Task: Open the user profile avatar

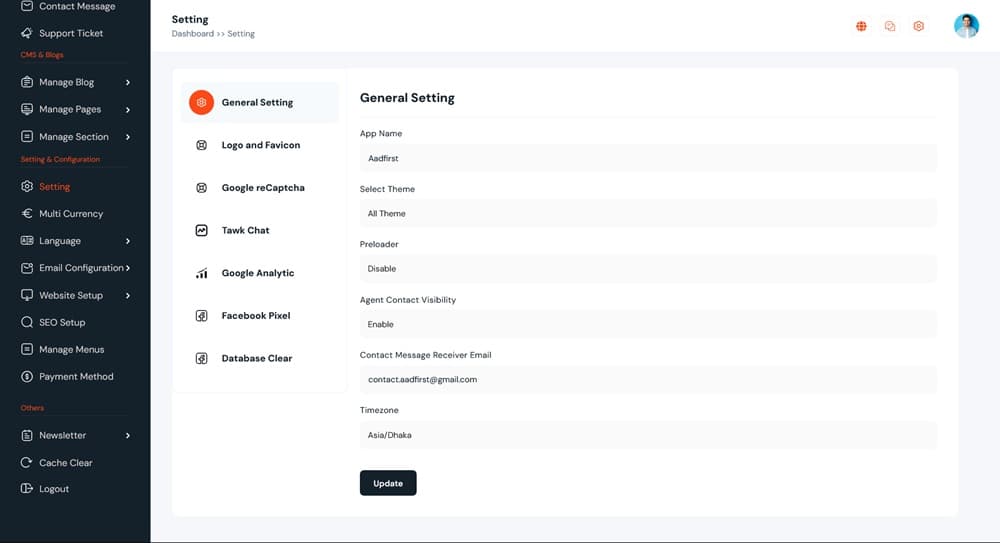Action: pos(966,26)
